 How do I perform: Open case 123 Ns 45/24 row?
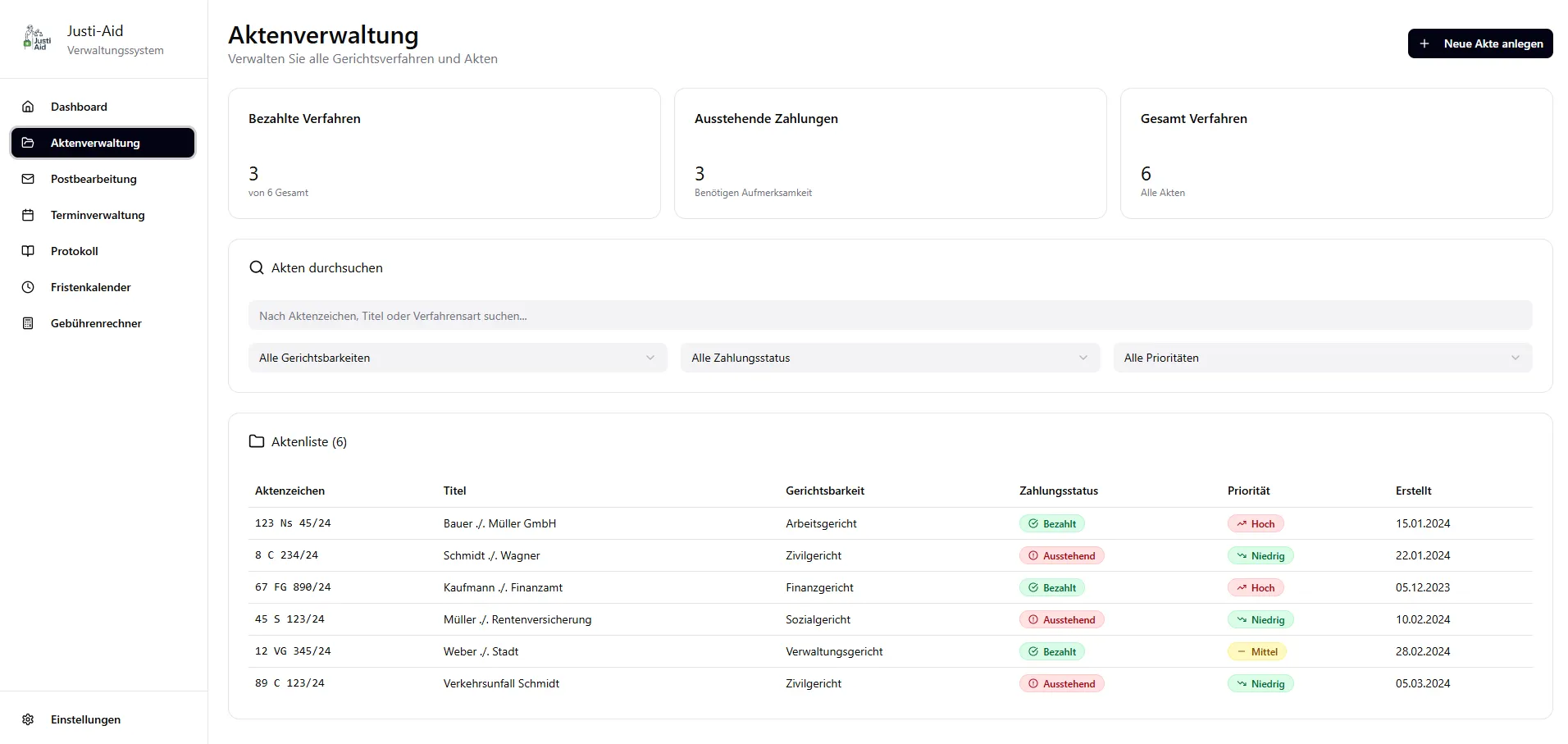(293, 523)
